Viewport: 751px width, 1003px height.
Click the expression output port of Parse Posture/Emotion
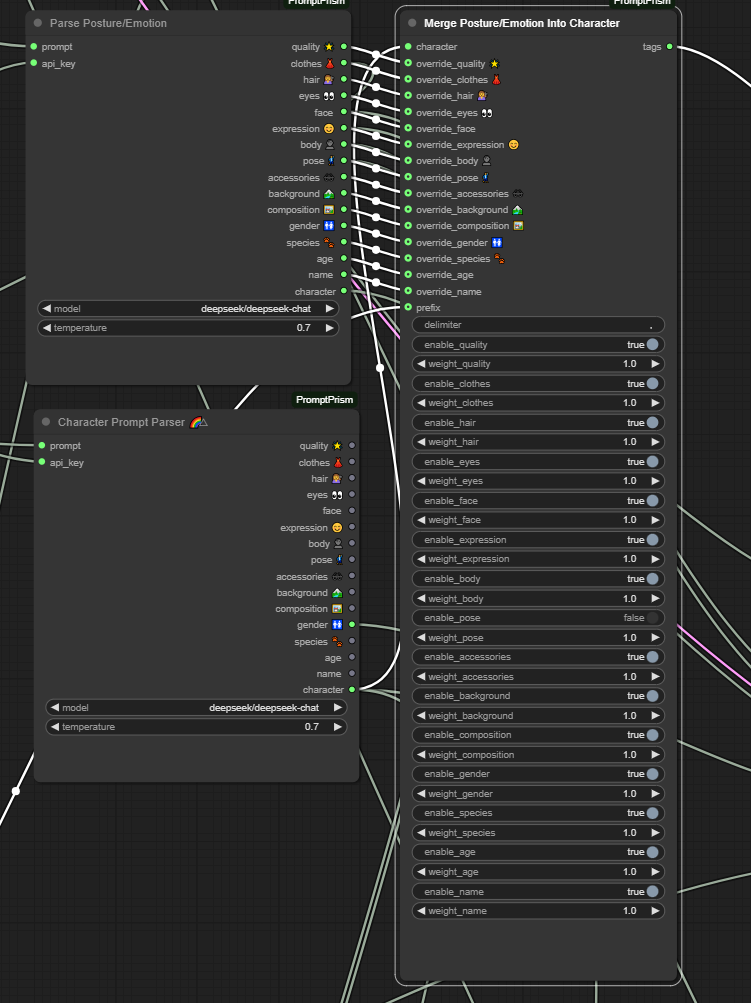pos(344,128)
